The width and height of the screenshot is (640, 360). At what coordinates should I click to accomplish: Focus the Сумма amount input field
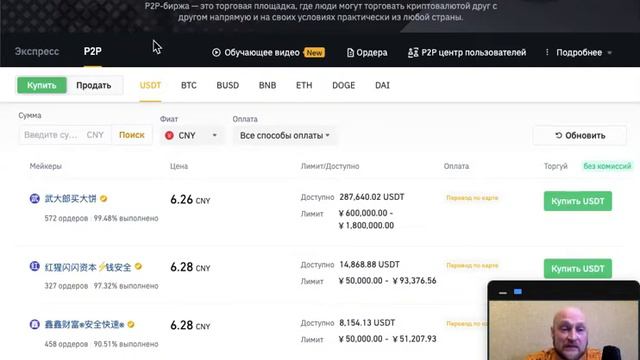64,135
